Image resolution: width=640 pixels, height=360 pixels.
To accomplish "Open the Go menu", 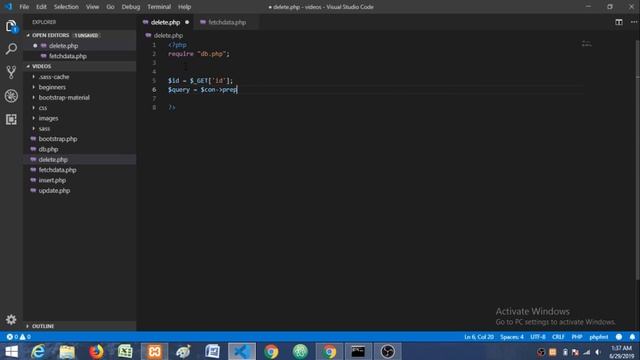I will [110, 7].
